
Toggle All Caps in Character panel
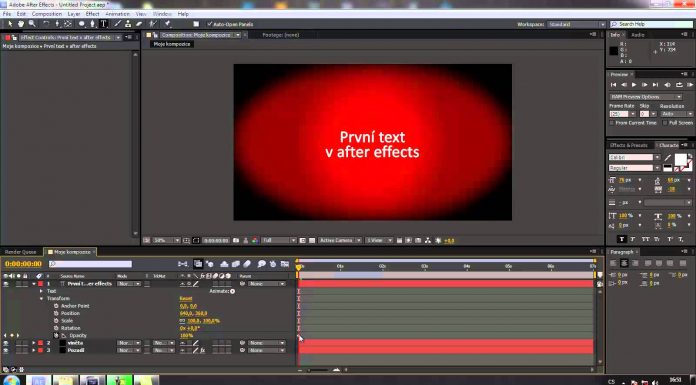click(645, 239)
